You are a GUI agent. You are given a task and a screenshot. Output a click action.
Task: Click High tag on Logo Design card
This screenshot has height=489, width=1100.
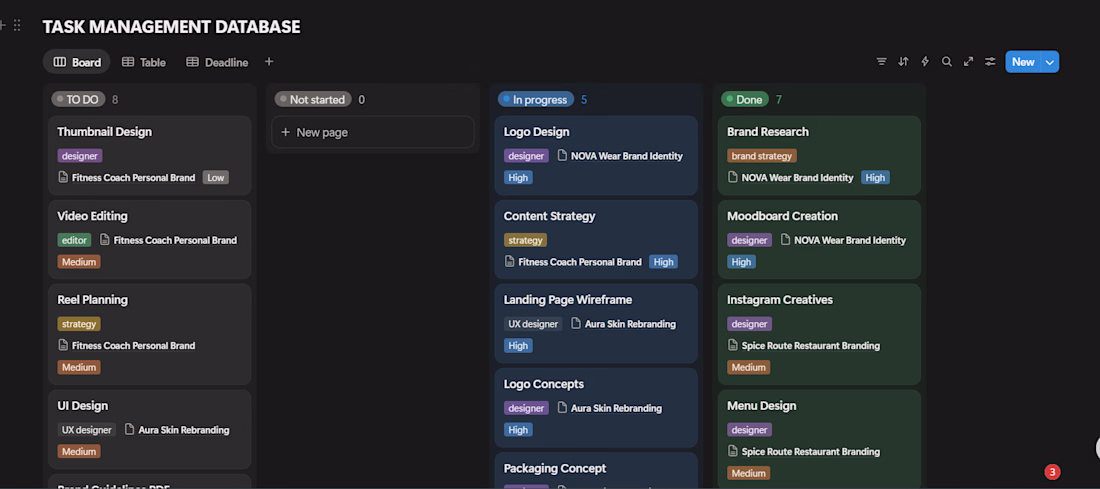[518, 177]
